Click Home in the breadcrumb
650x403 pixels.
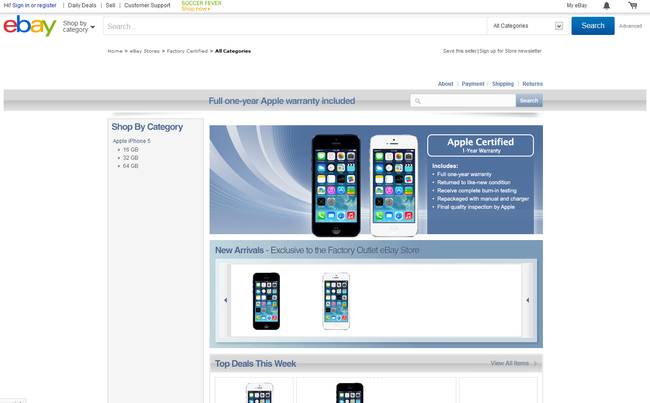(115, 51)
